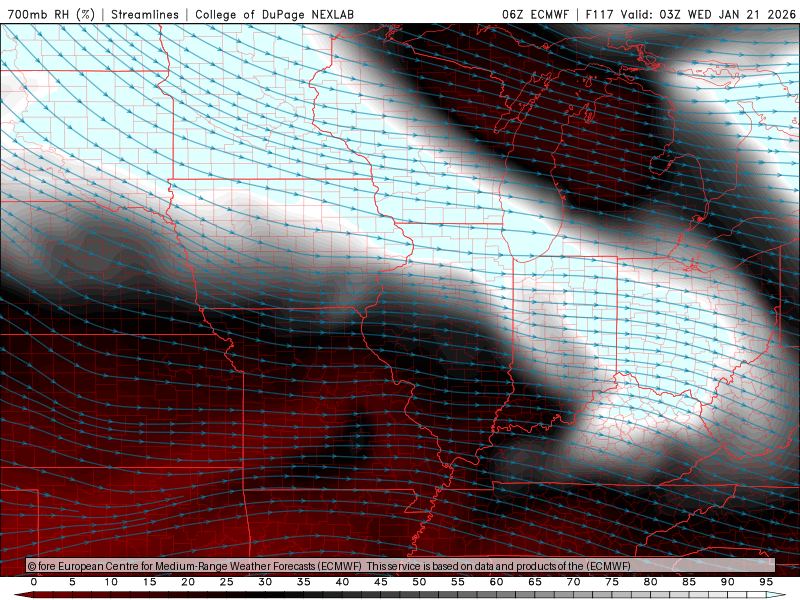Select the "65" colorbar scale label

pos(535,582)
